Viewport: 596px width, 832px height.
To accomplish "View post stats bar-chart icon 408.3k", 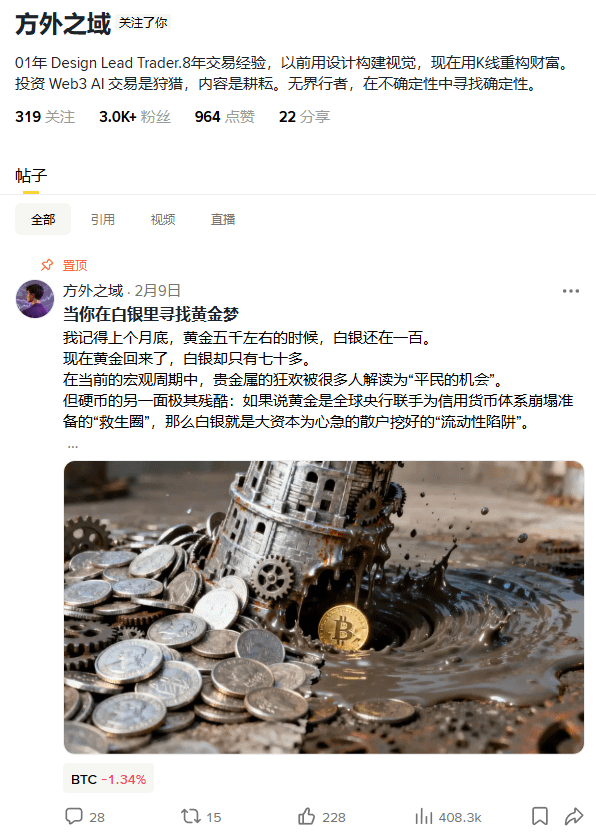I will click(424, 816).
